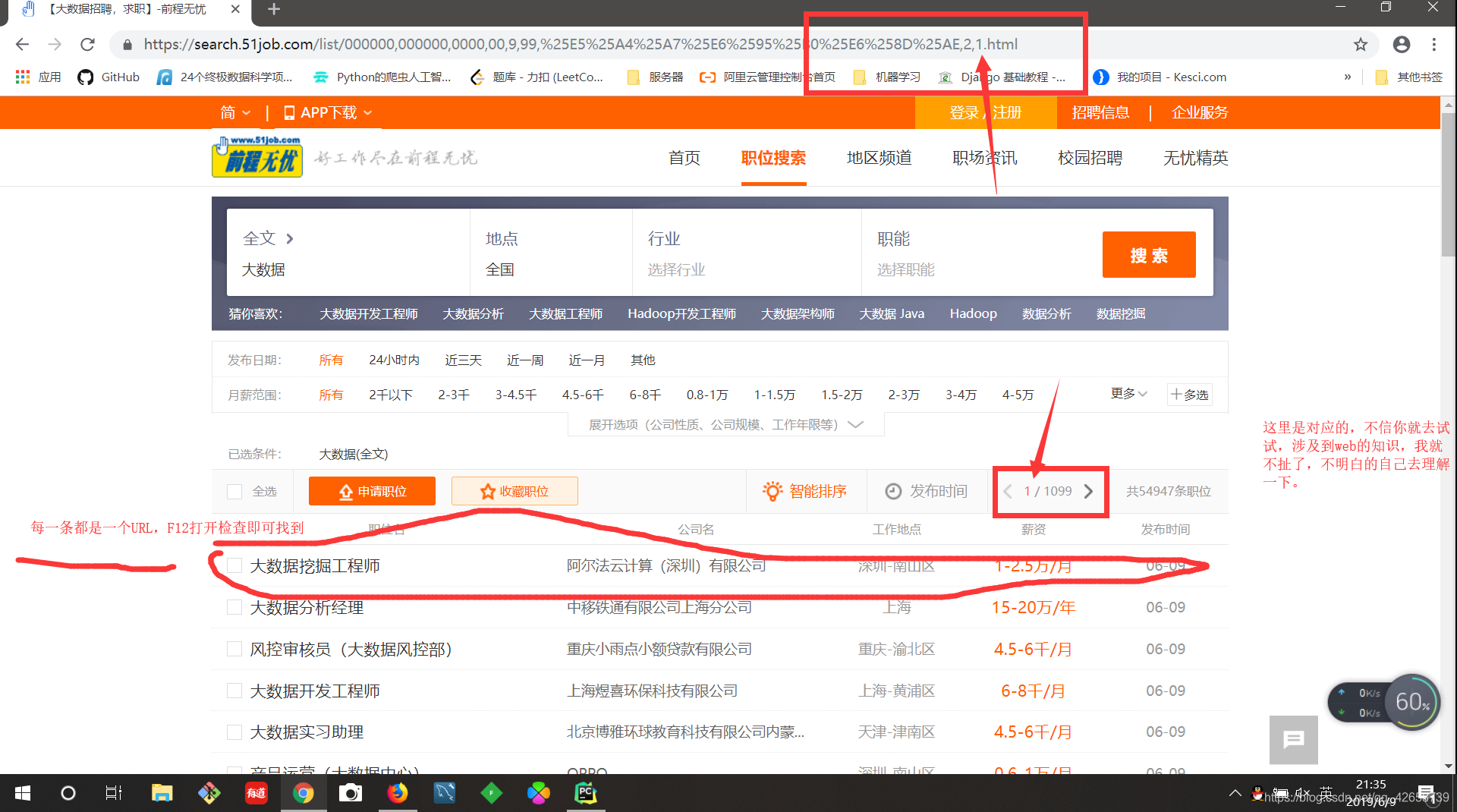Image resolution: width=1457 pixels, height=812 pixels.
Task: Expand the APP下载 dropdown
Action: (327, 112)
